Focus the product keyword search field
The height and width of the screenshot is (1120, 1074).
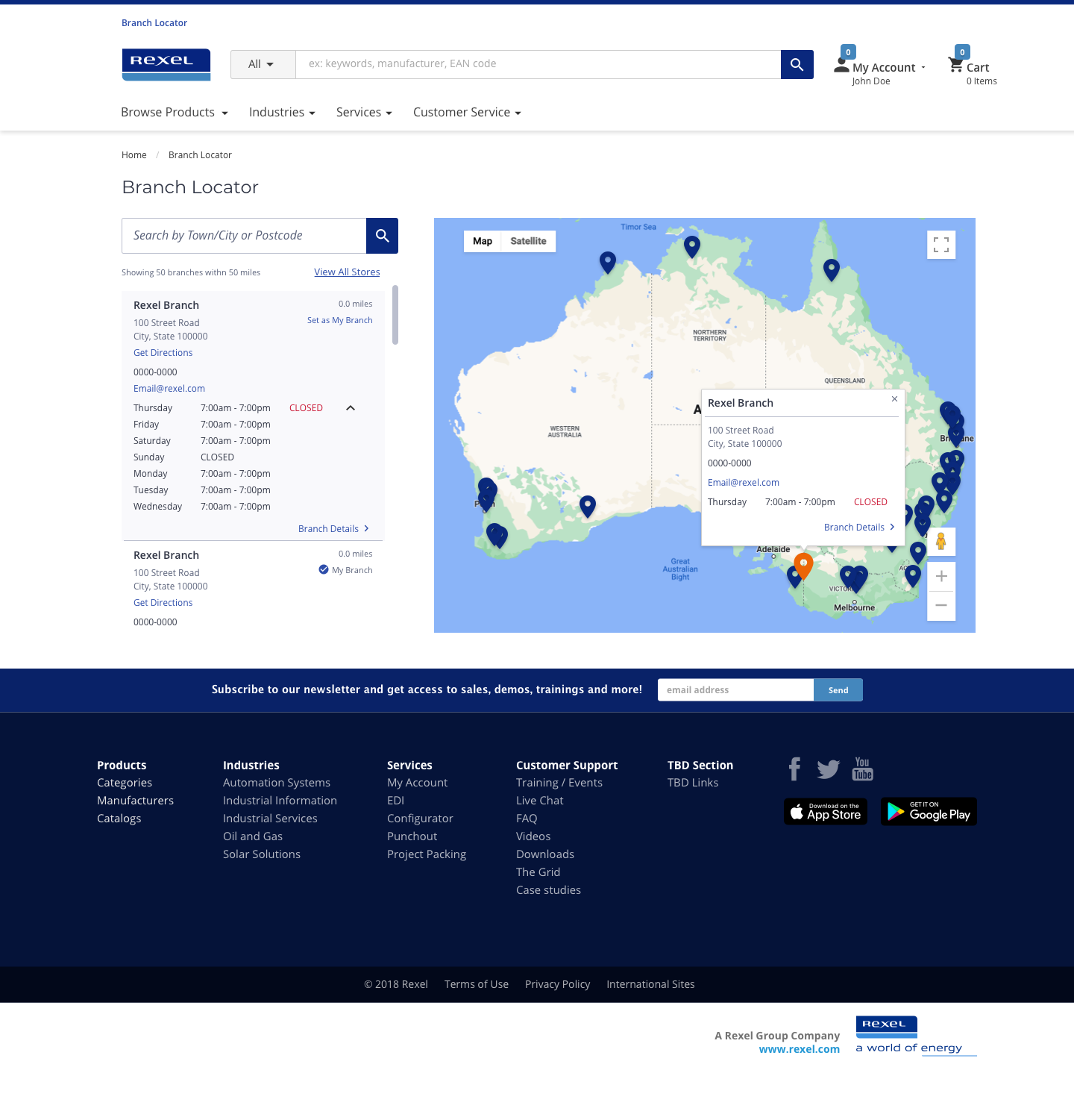(x=538, y=64)
